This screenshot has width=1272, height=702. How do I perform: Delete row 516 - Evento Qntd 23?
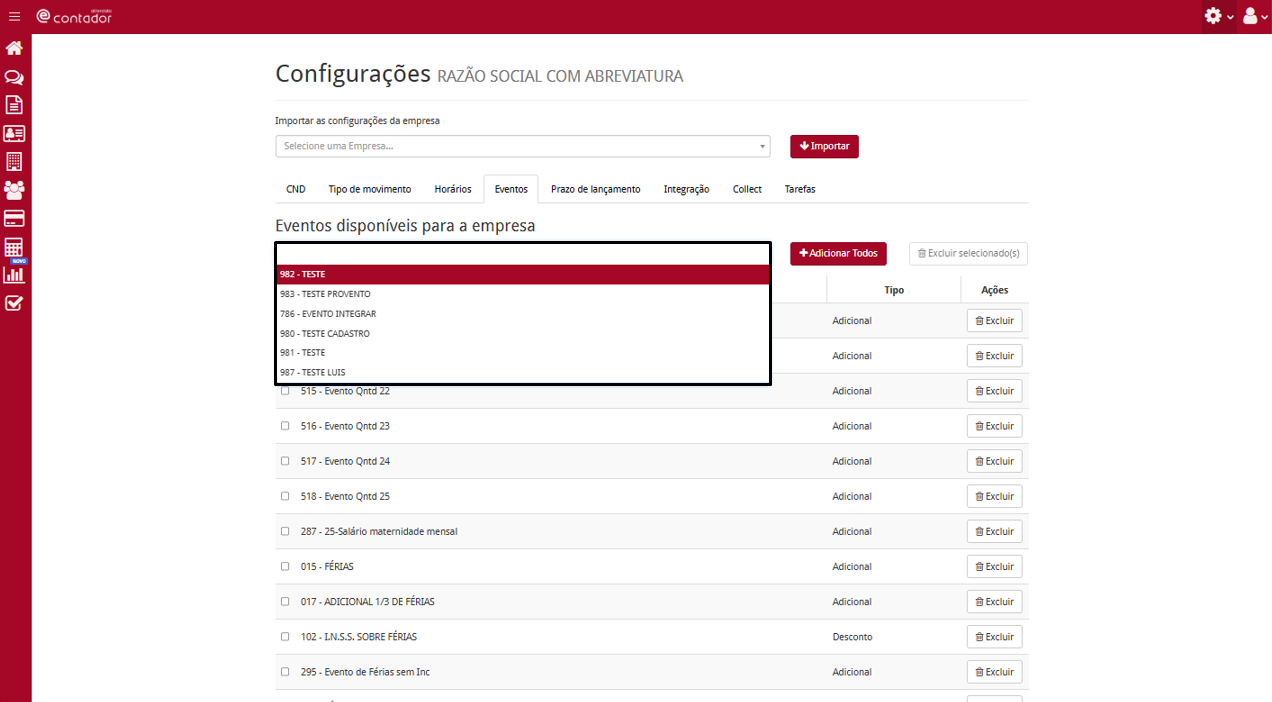click(x=994, y=426)
